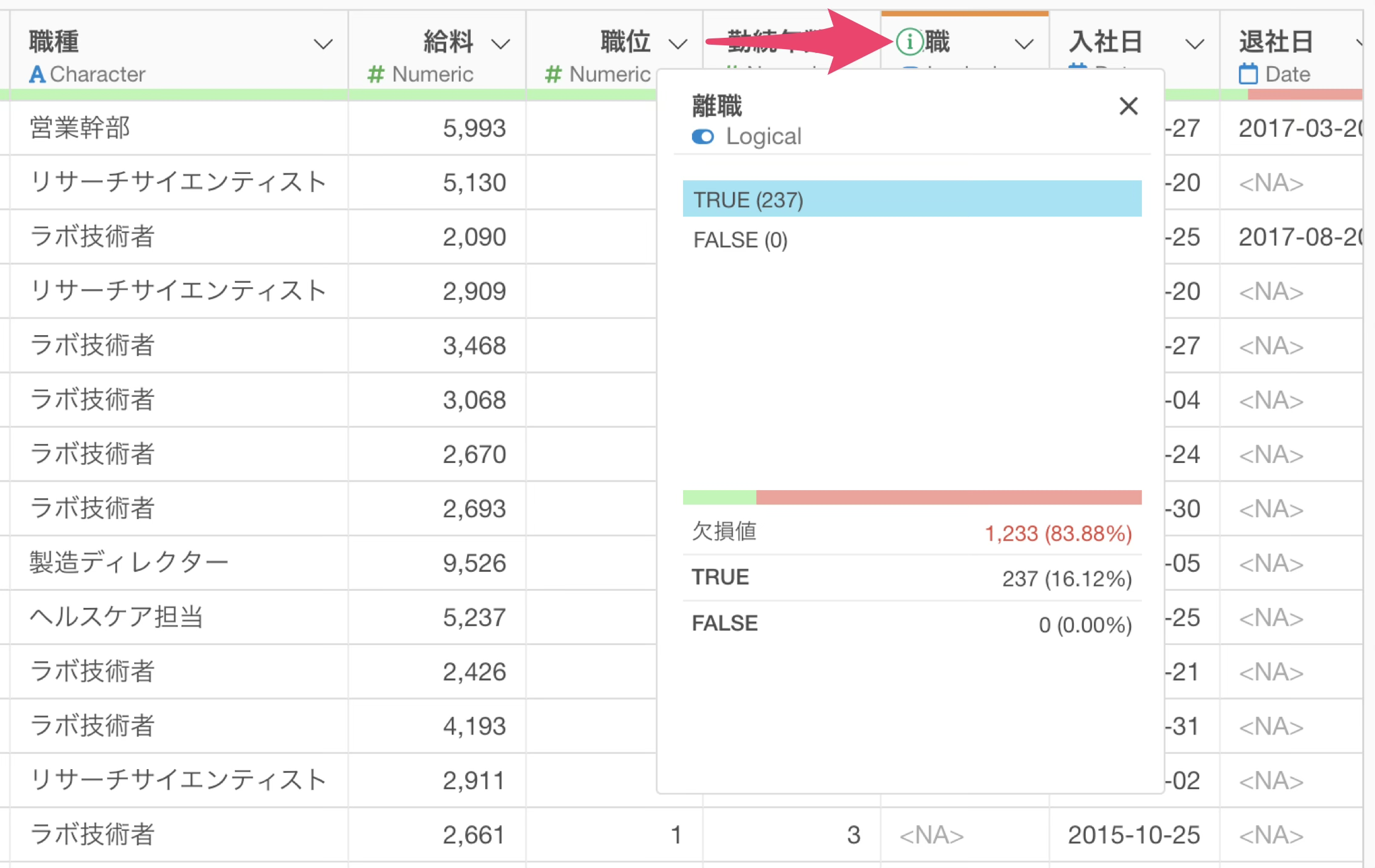Open the 職位 column dropdown menu
The height and width of the screenshot is (868, 1375).
tap(677, 44)
